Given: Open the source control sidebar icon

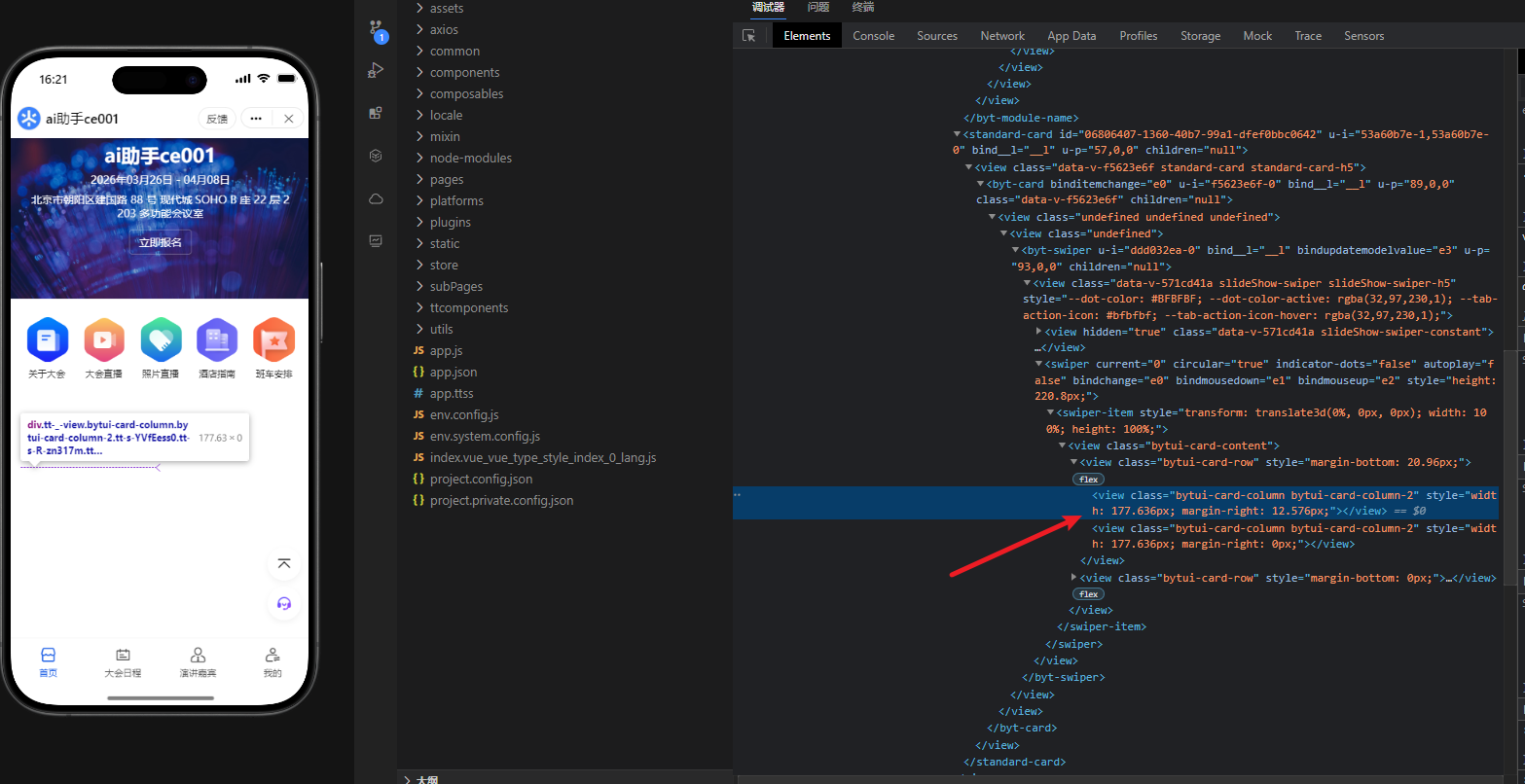Looking at the screenshot, I should pyautogui.click(x=377, y=30).
